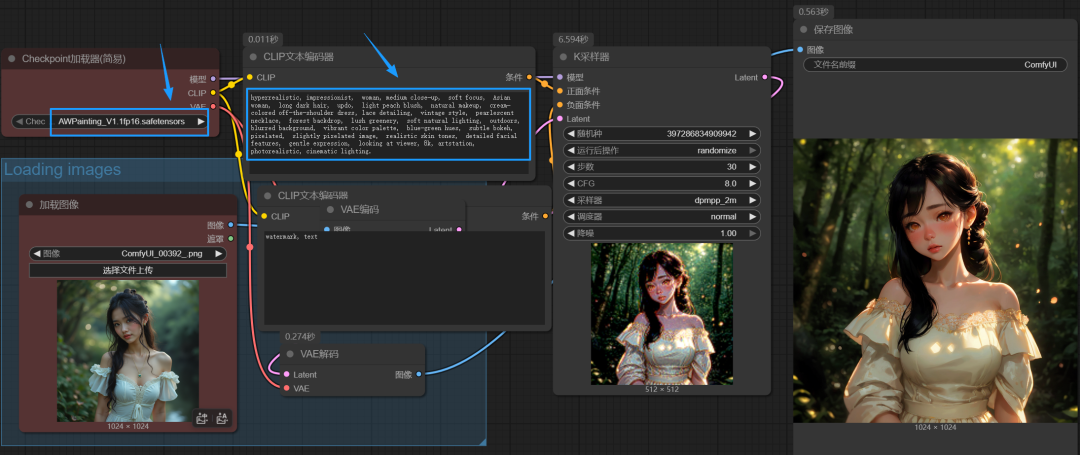1080x455 pixels.
Task: Click the 文件名前缀 filename prefix field
Action: [x=935, y=64]
